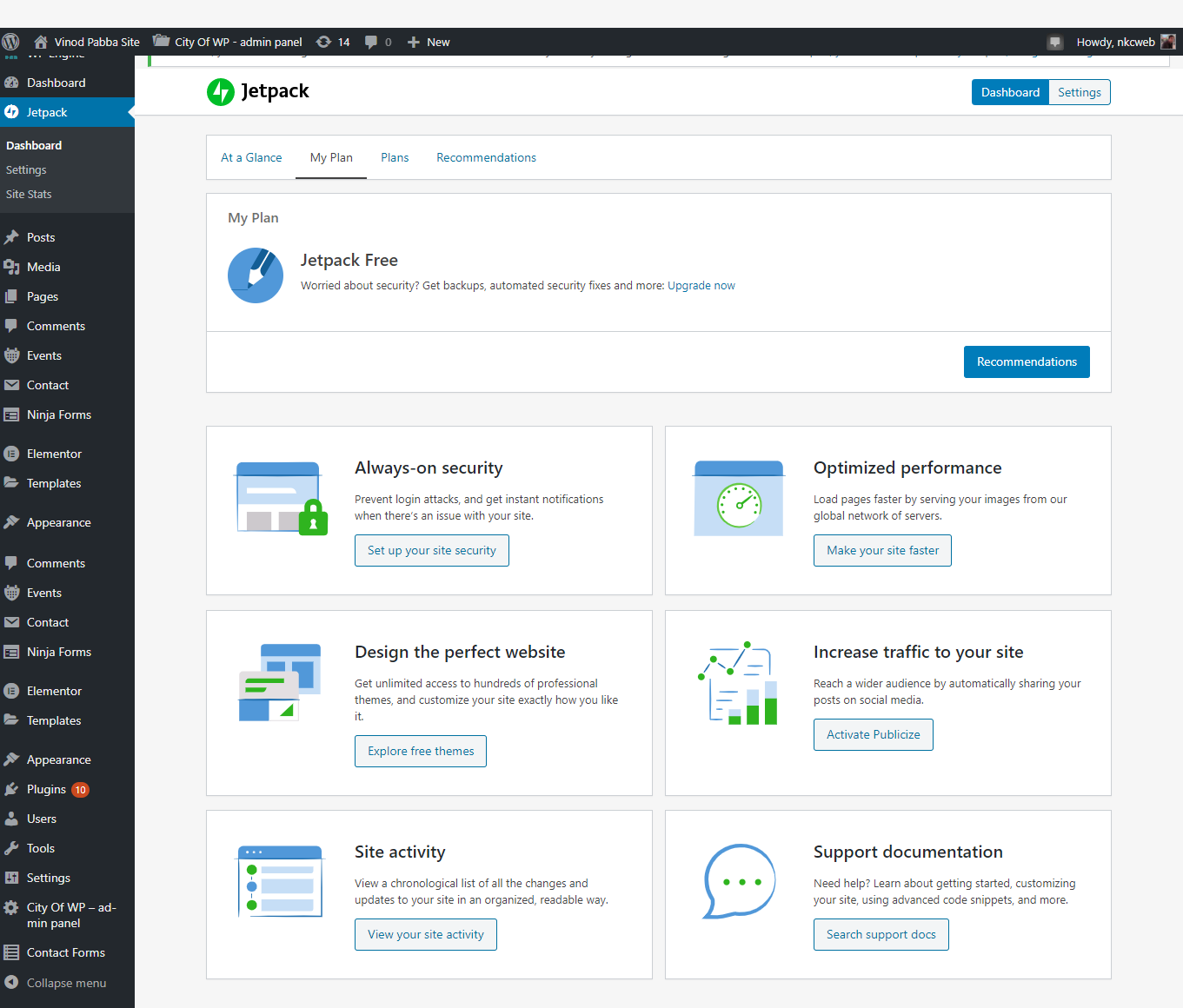Click Search support docs button

pyautogui.click(x=881, y=934)
